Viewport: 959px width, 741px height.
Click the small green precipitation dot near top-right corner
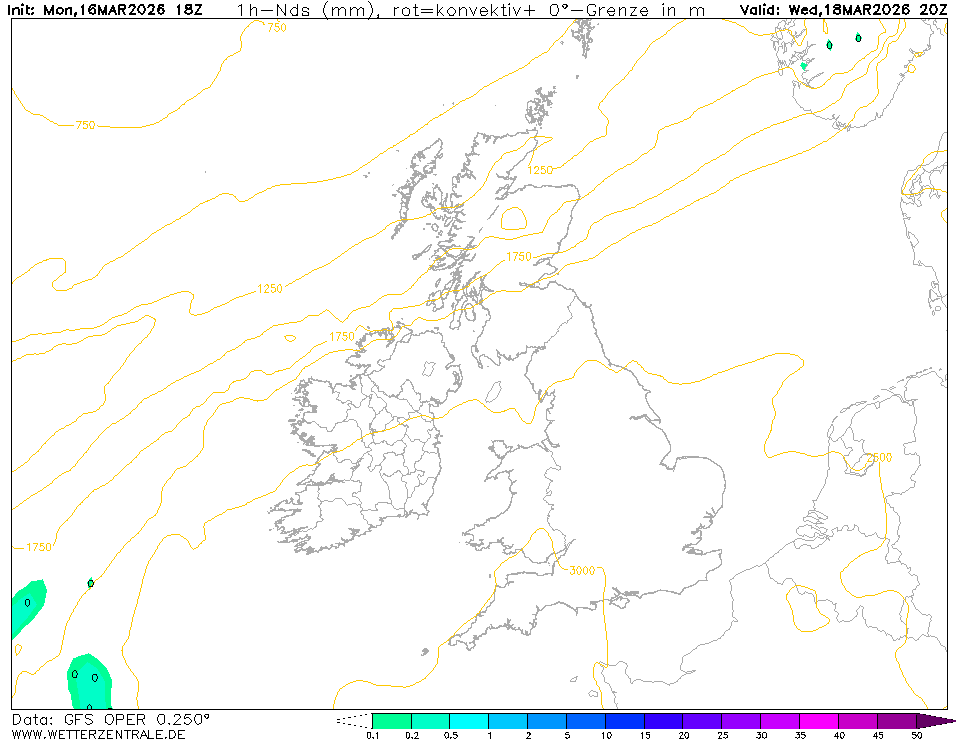pos(858,38)
